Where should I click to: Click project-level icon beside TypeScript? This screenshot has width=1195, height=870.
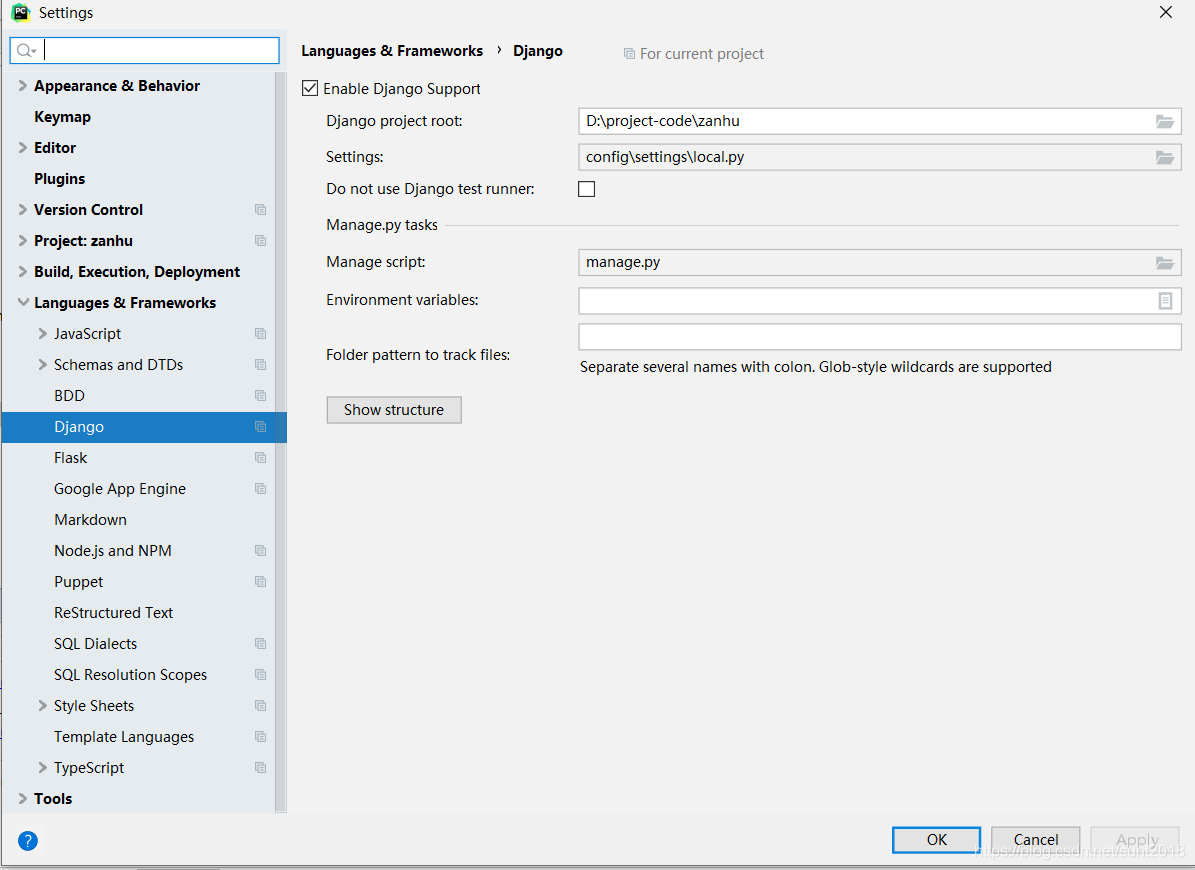click(261, 768)
